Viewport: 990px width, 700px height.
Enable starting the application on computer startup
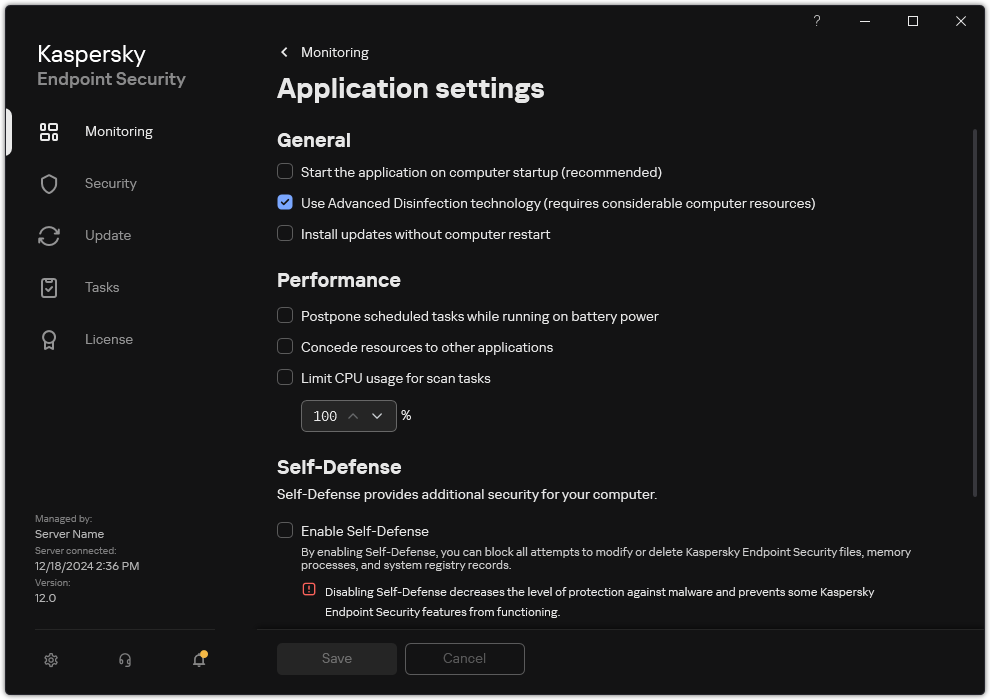tap(285, 172)
